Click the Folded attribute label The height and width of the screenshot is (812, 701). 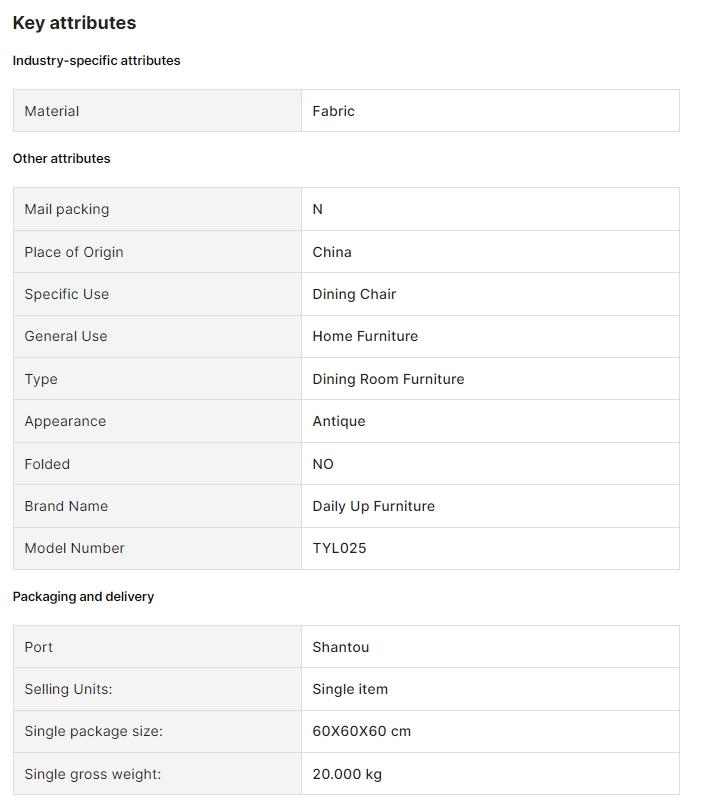[x=47, y=464]
